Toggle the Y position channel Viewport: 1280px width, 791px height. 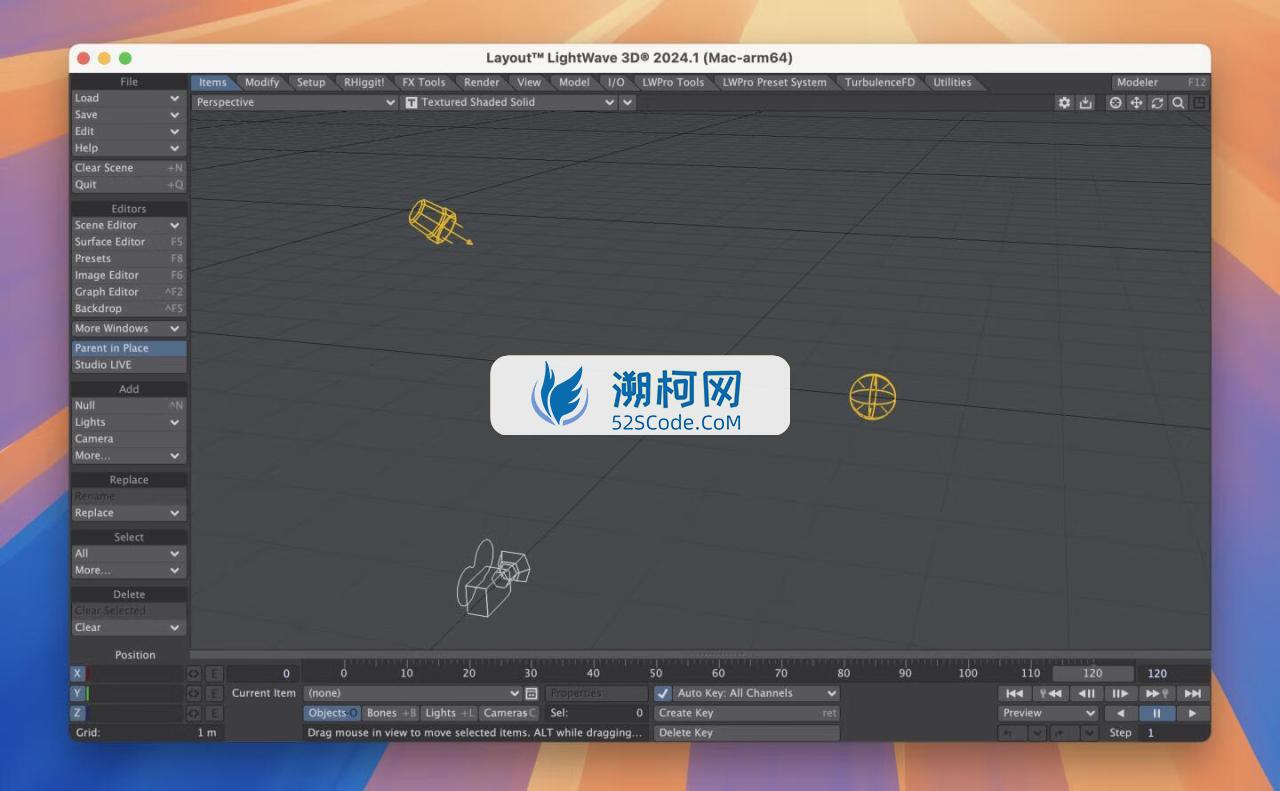click(78, 693)
